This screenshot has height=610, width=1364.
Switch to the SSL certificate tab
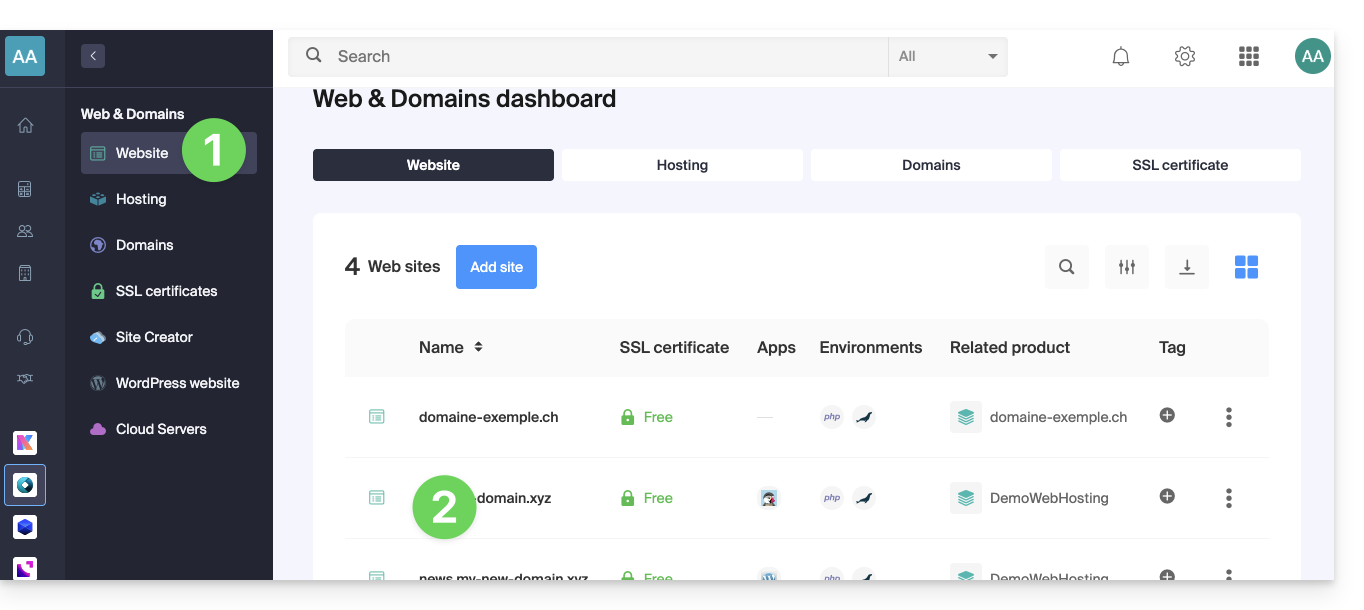coord(1180,165)
